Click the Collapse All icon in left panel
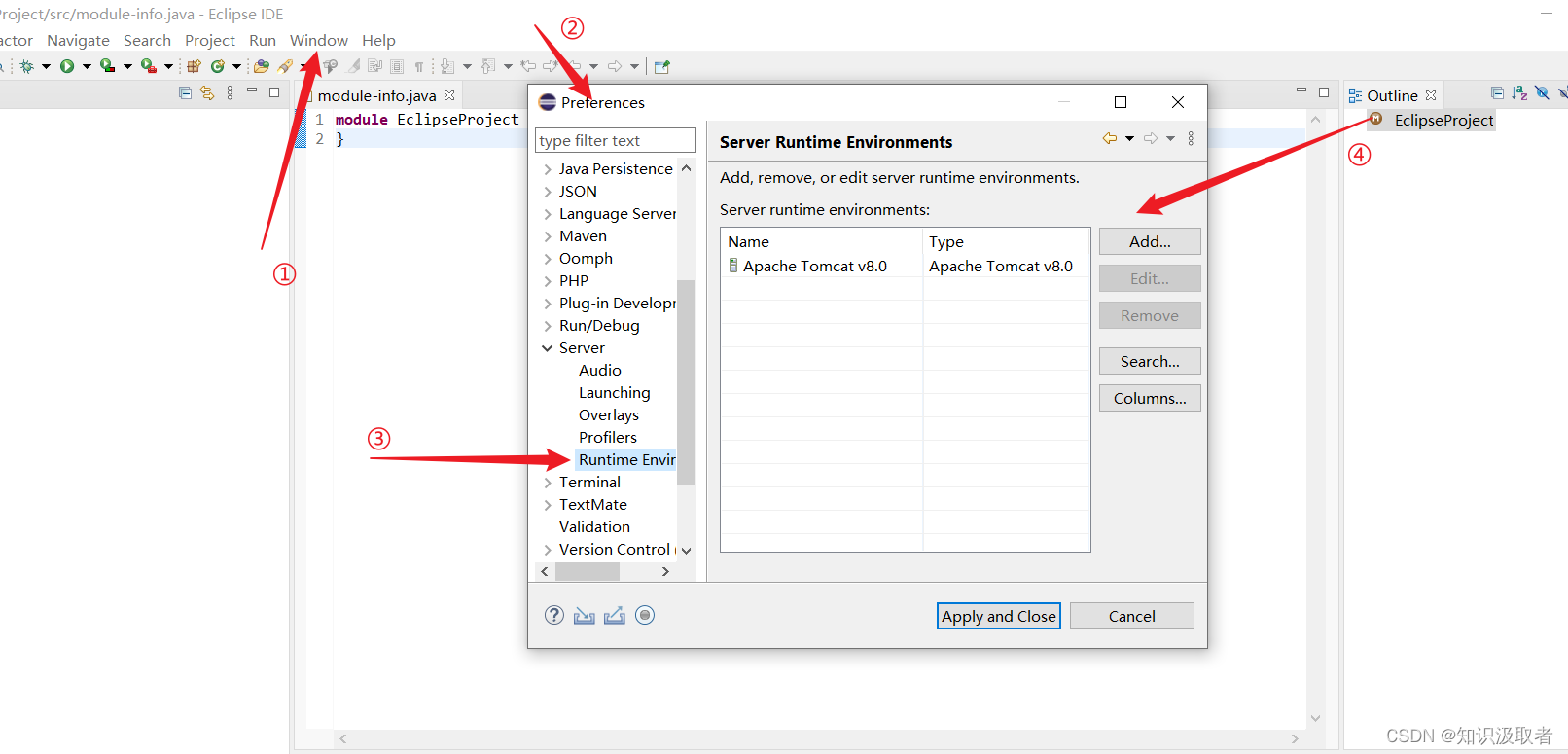 185,92
